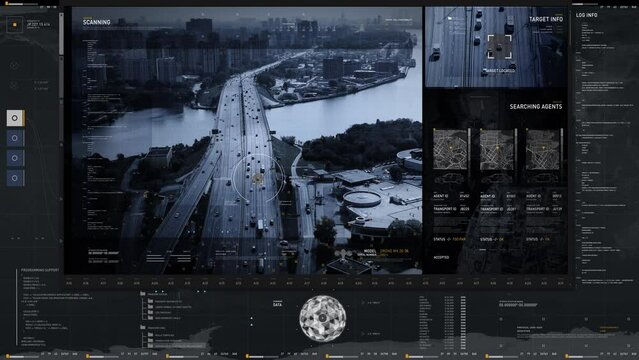Expand the second root folder in file tree
Screen dimensions: 639x360
(143, 327)
